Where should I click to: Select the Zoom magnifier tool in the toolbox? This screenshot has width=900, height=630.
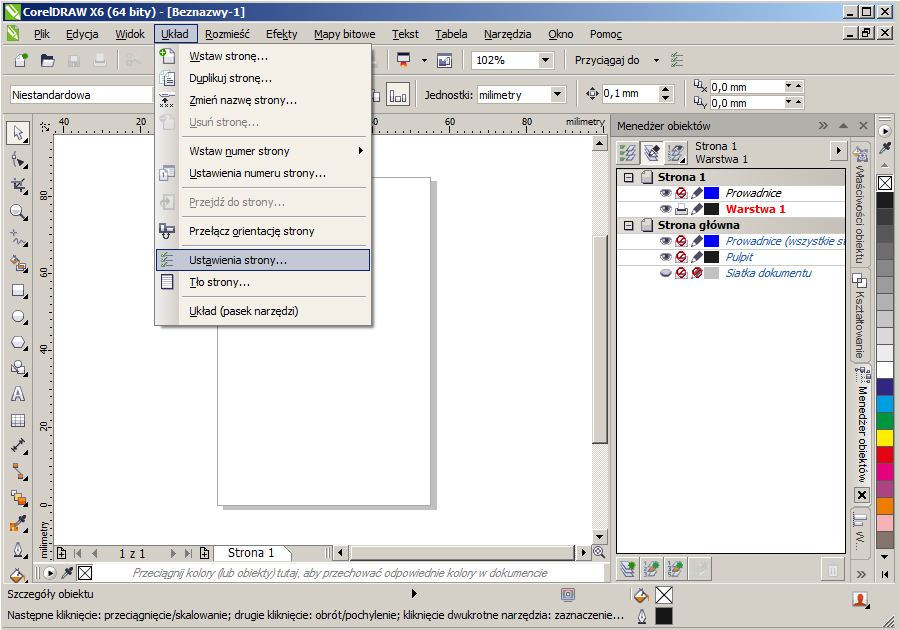click(18, 212)
